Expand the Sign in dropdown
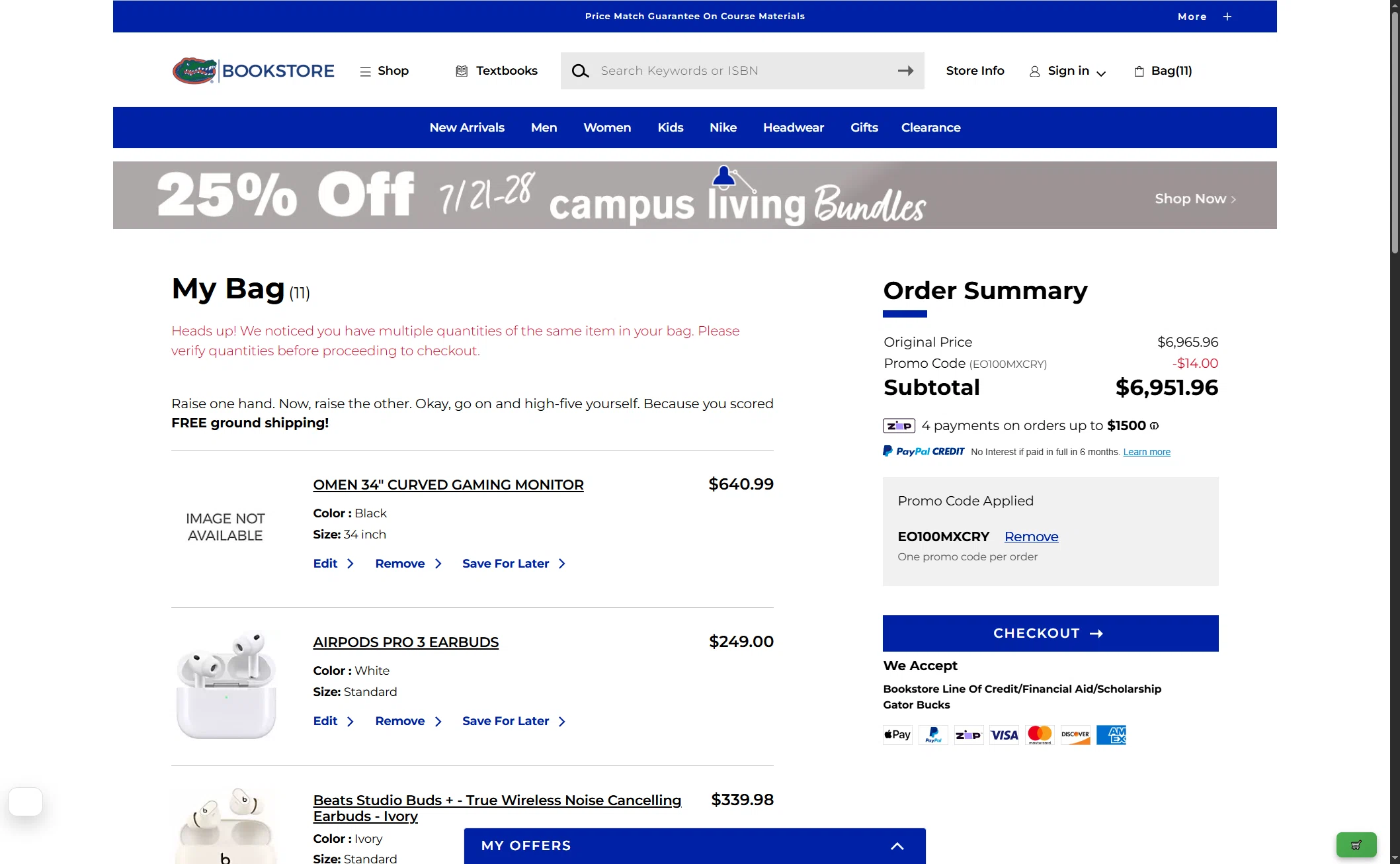Image resolution: width=1400 pixels, height=864 pixels. click(1068, 71)
